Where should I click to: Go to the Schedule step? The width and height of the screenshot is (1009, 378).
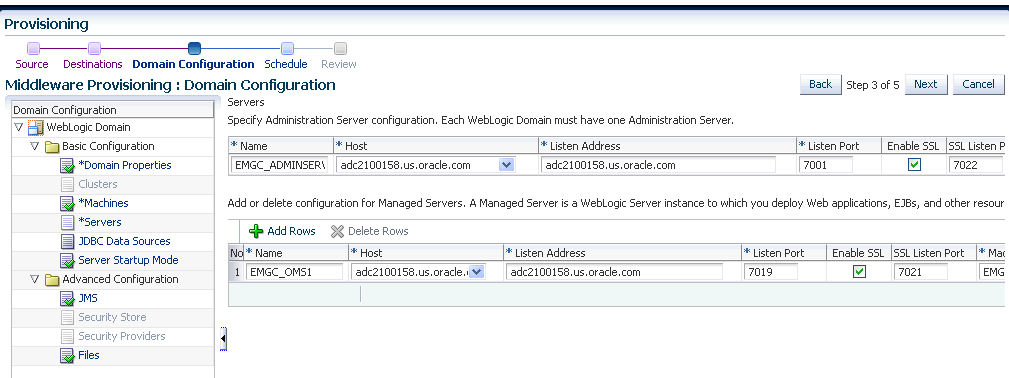tap(286, 64)
